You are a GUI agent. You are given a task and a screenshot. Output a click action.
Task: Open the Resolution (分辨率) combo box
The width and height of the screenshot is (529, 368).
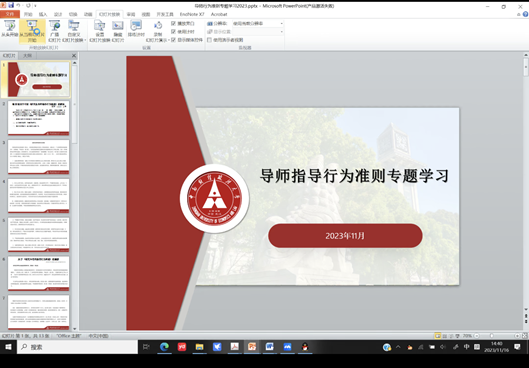click(x=258, y=24)
